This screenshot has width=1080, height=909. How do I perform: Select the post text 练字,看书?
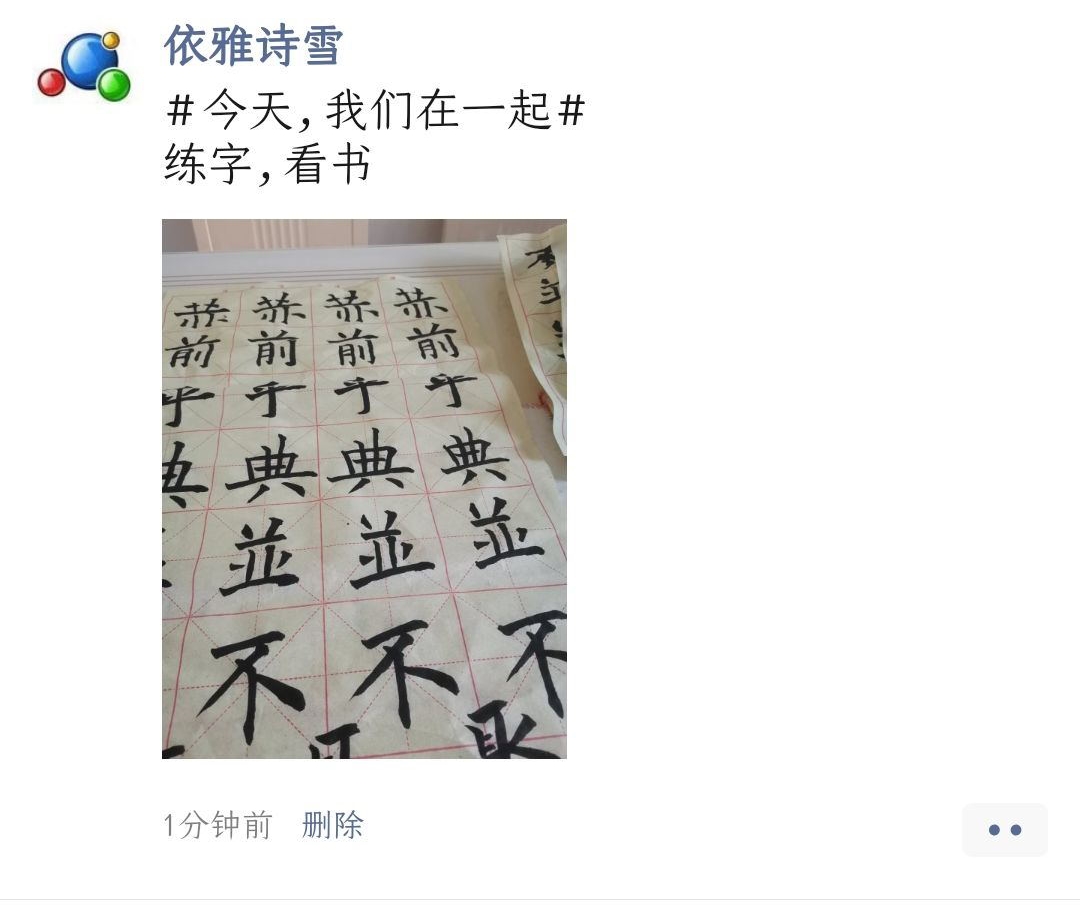tap(267, 165)
